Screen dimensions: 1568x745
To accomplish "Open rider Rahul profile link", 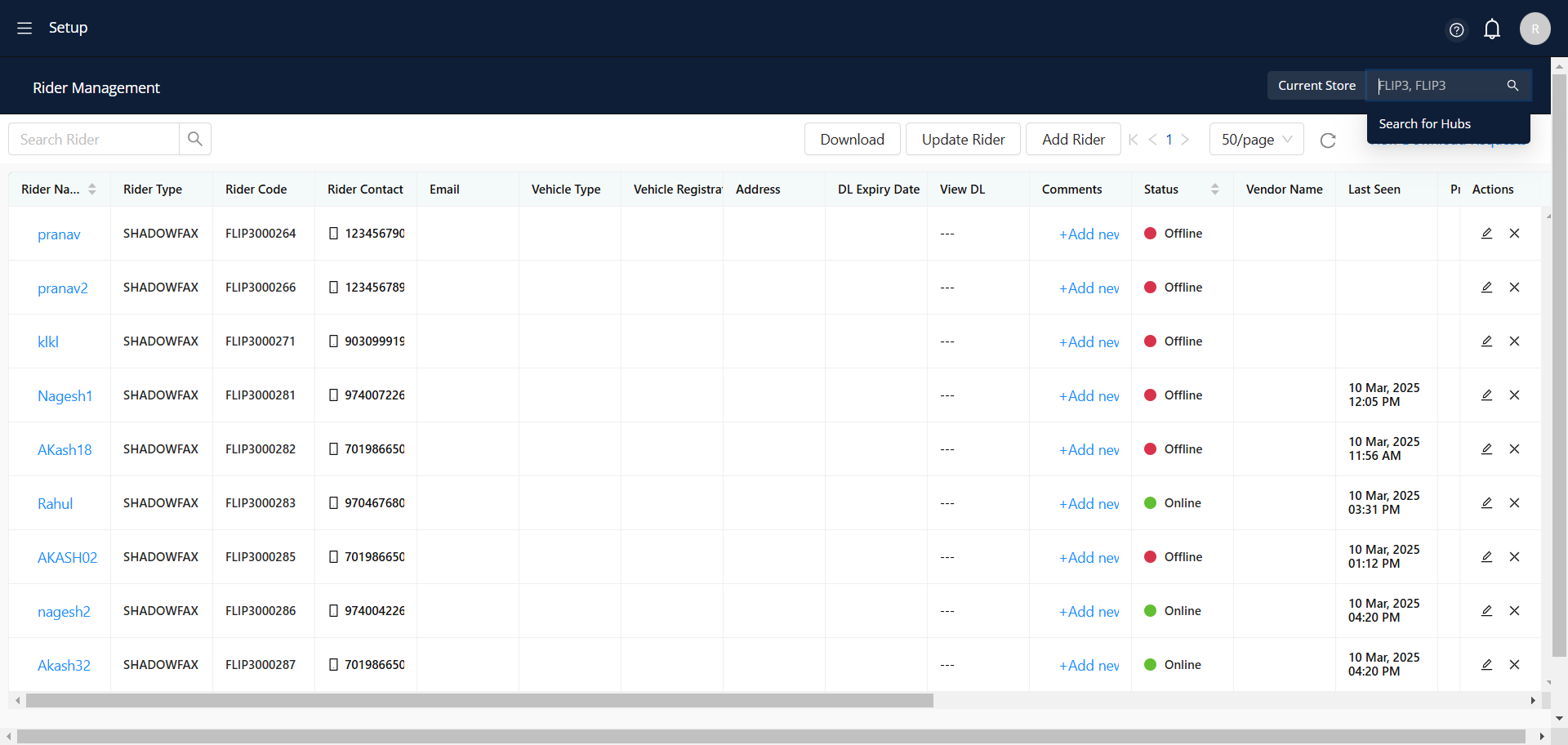I will tap(55, 504).
